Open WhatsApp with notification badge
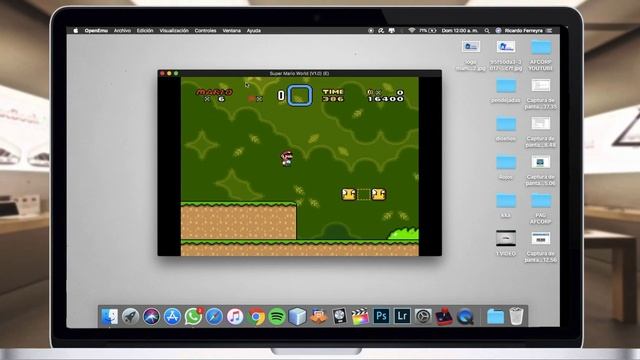The width and height of the screenshot is (640, 360). point(193,316)
